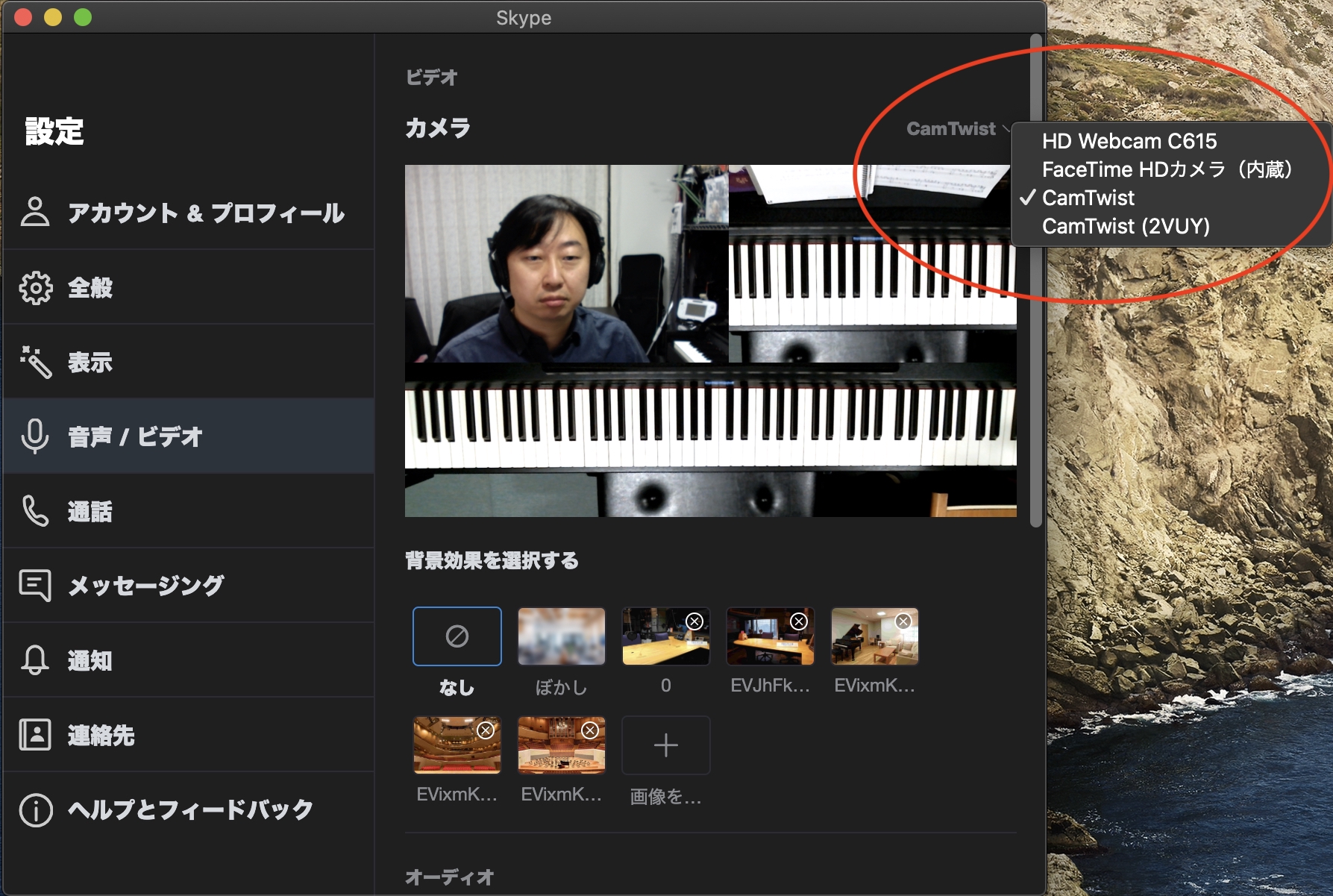Click the camera preview video
The height and width of the screenshot is (896, 1333).
(710, 341)
